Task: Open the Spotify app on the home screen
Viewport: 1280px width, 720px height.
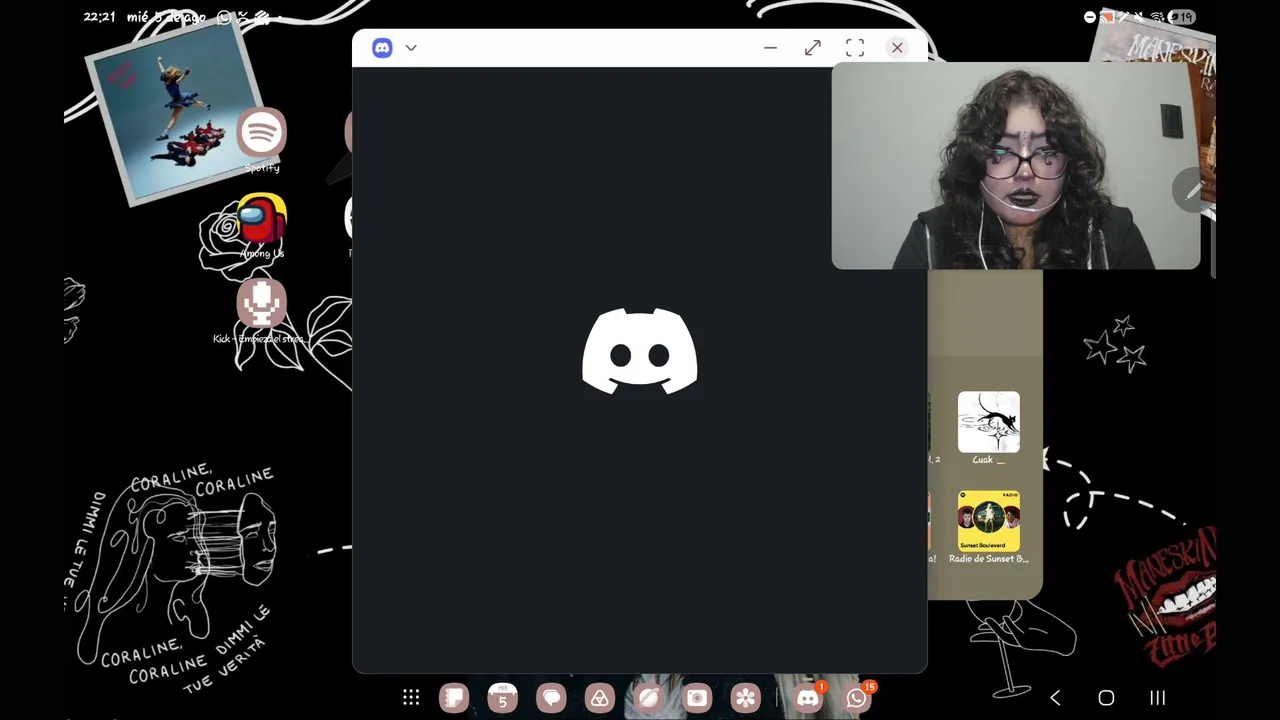Action: pyautogui.click(x=262, y=133)
